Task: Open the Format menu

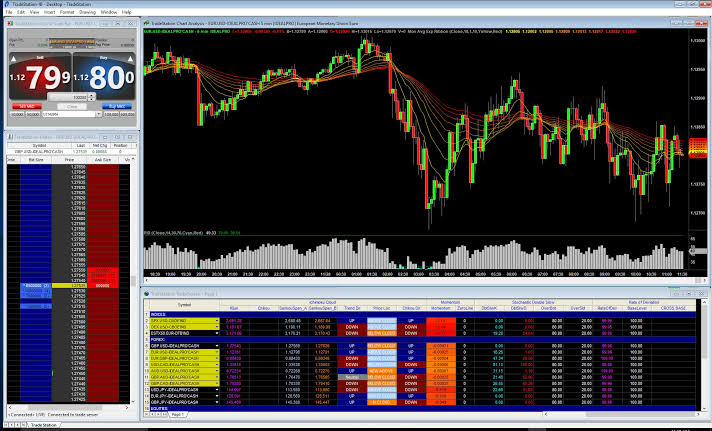Action: (67, 12)
